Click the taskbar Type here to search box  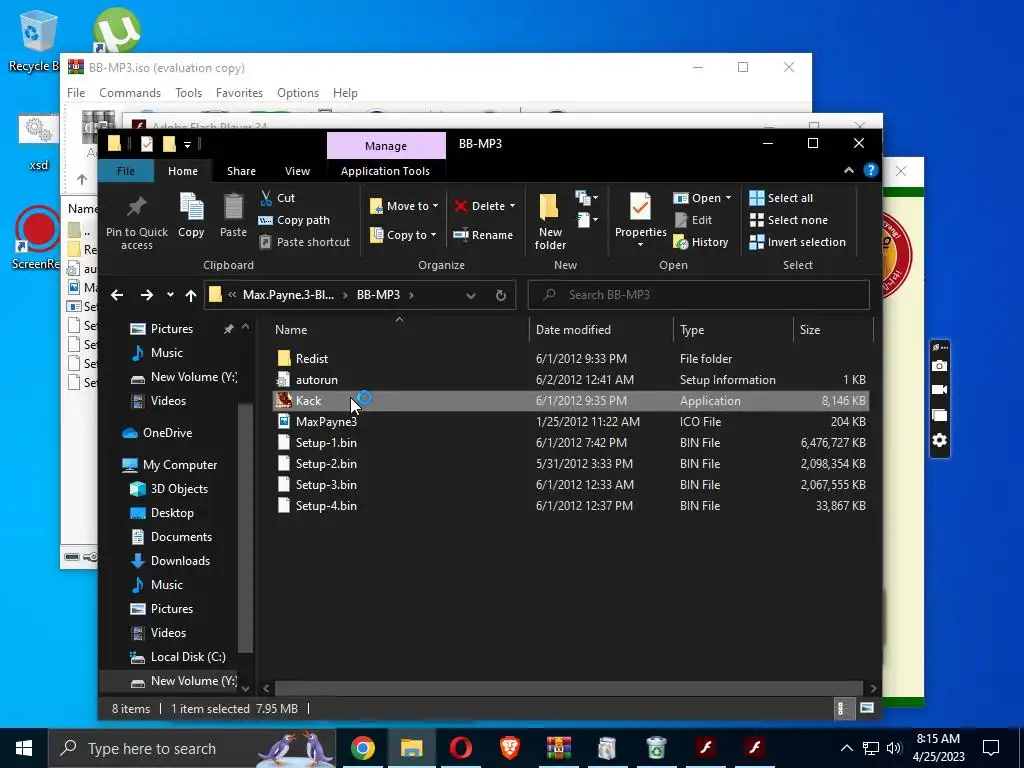(x=193, y=748)
